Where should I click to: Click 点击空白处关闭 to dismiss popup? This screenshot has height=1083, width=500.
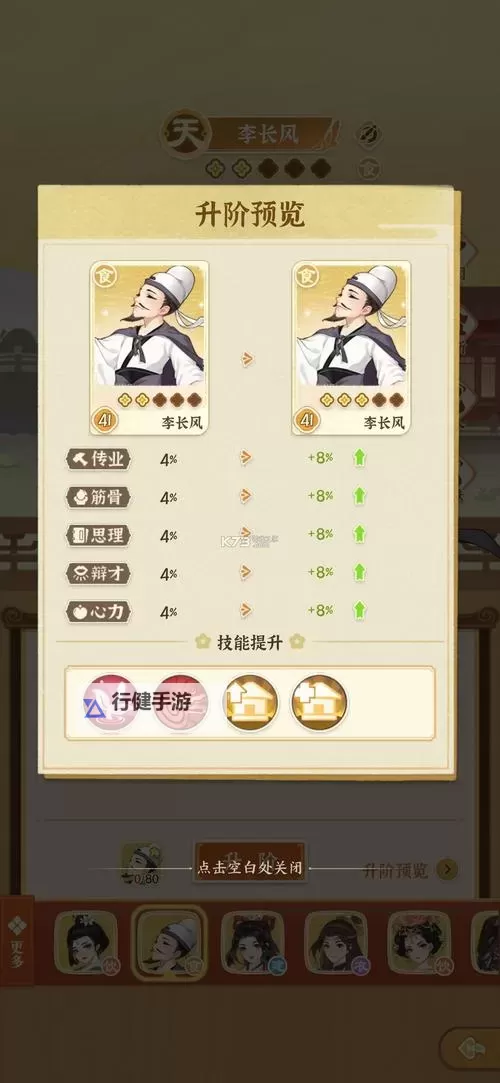coord(250,868)
